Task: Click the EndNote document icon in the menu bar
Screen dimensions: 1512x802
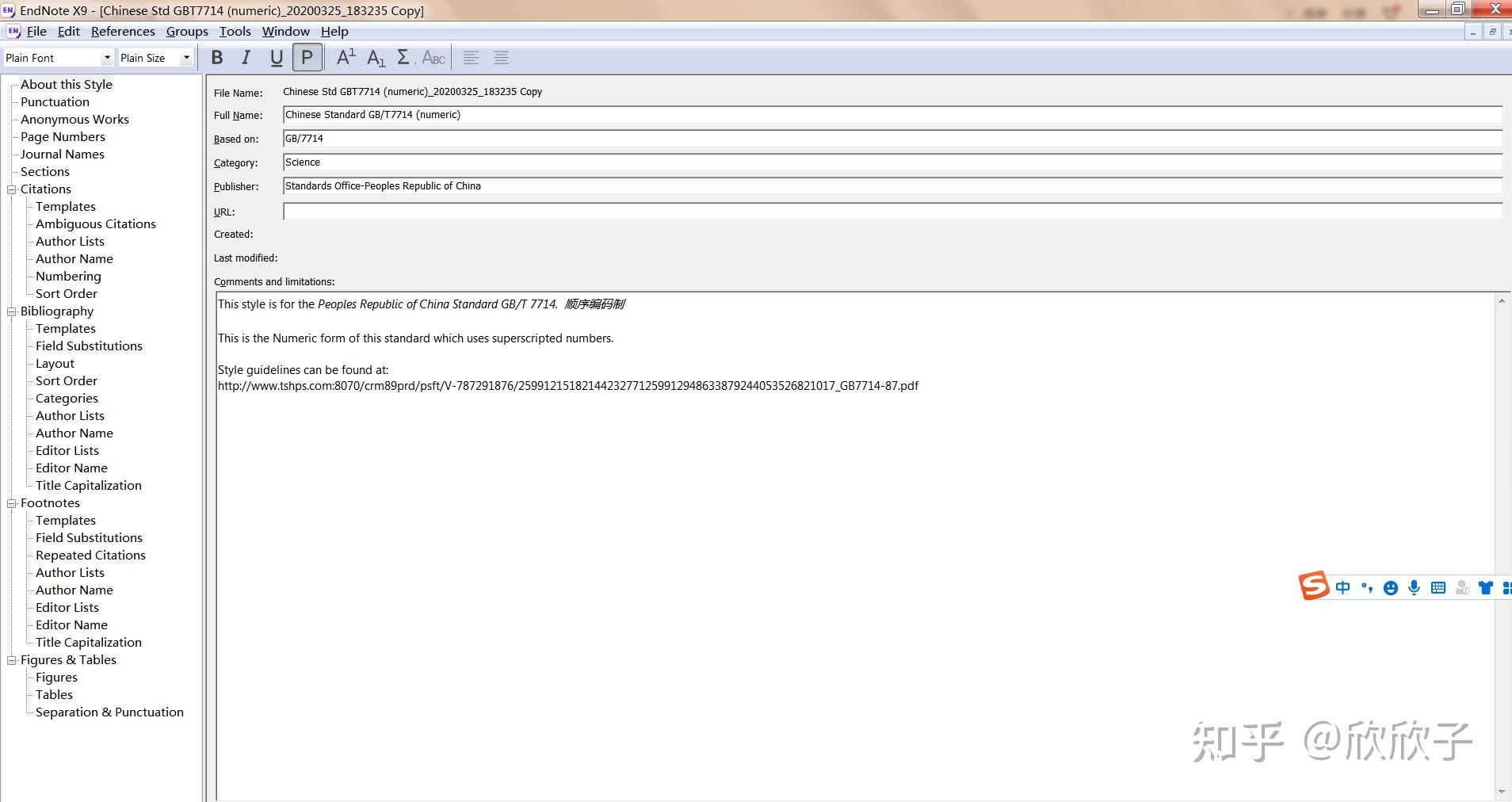Action: (x=13, y=31)
